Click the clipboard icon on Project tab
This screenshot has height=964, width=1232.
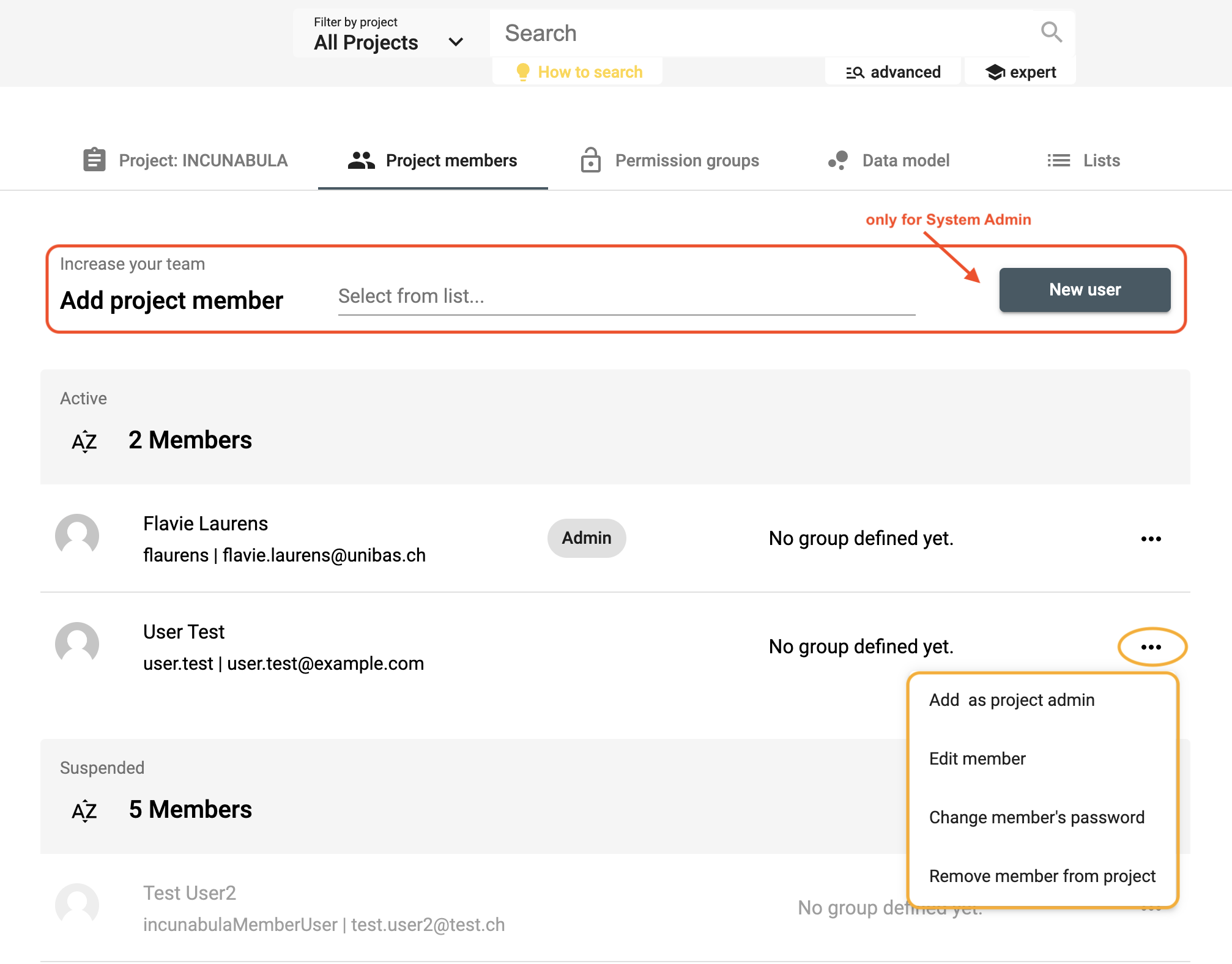[x=94, y=160]
